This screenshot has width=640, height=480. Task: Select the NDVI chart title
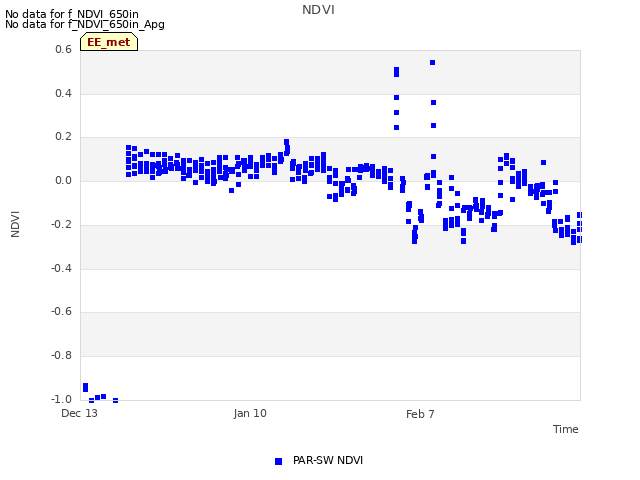pos(318,10)
